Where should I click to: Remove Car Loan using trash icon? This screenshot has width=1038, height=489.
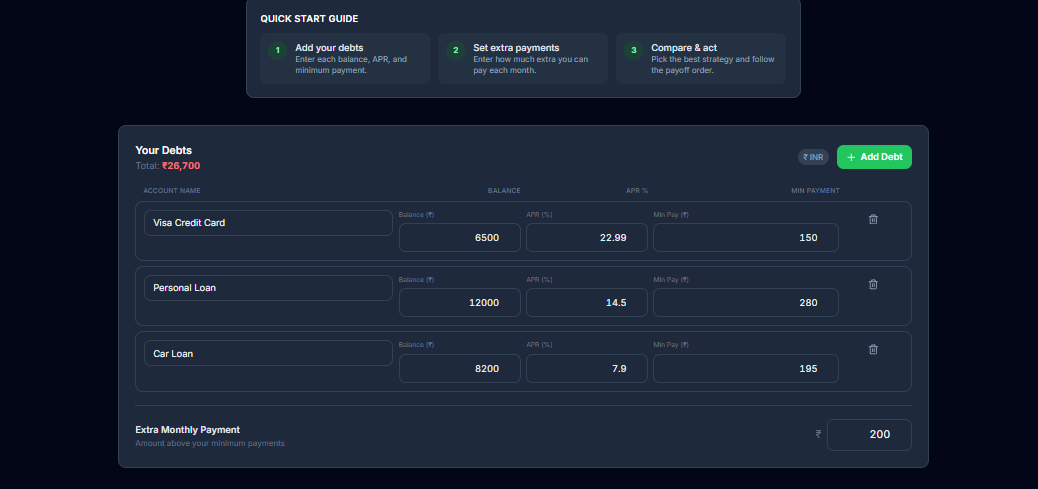point(873,349)
